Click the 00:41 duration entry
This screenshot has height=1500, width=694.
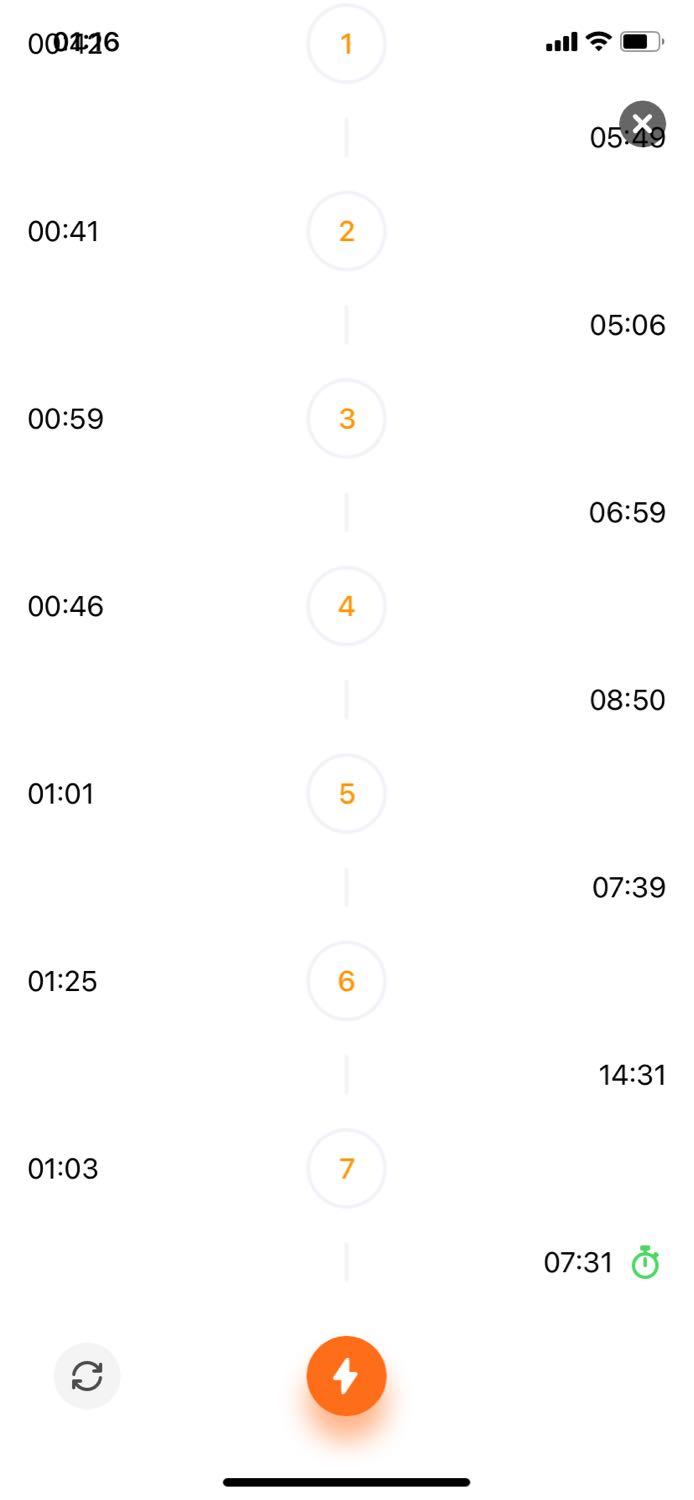tap(64, 231)
